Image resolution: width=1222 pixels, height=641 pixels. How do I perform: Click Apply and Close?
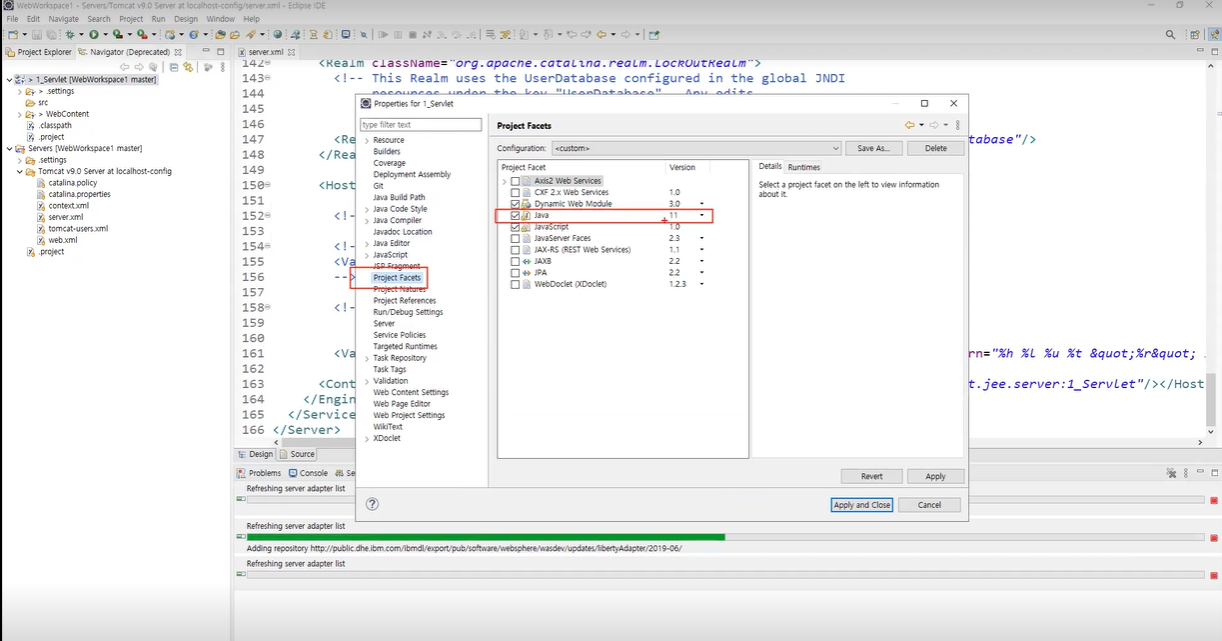click(x=861, y=505)
